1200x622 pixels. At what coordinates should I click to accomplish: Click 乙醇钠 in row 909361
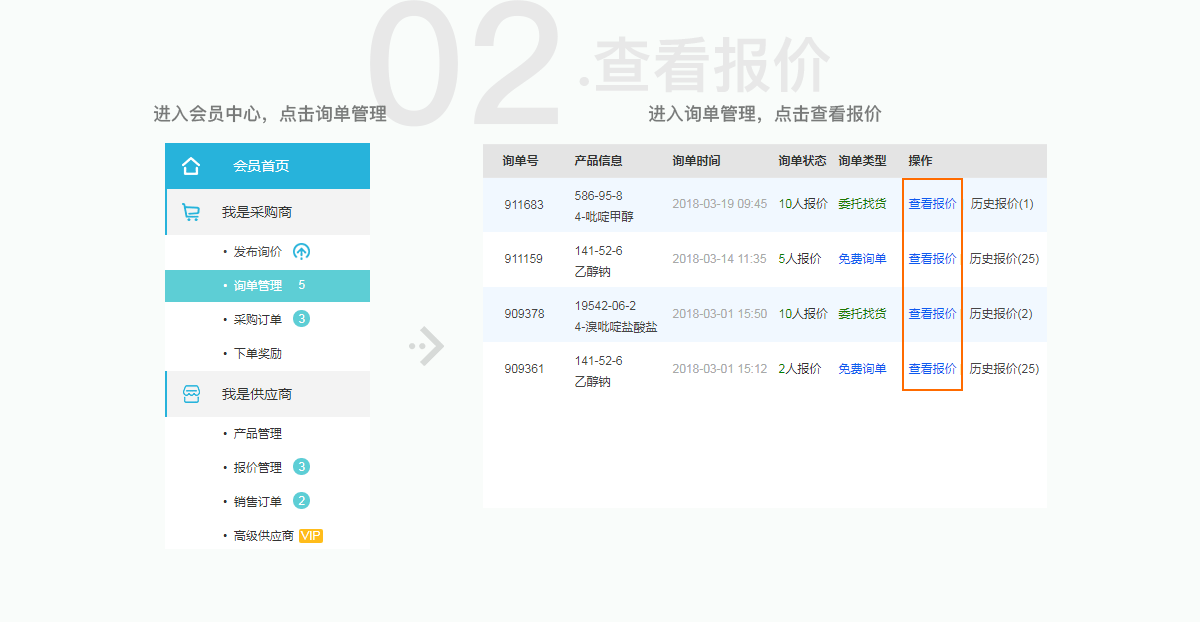593,382
